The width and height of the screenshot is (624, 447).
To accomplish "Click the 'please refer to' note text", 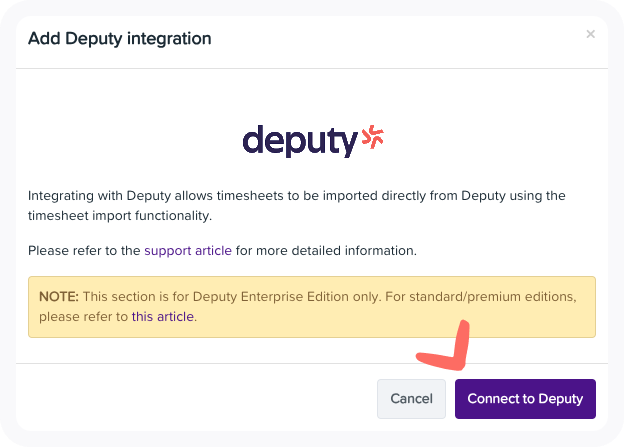I will point(83,317).
